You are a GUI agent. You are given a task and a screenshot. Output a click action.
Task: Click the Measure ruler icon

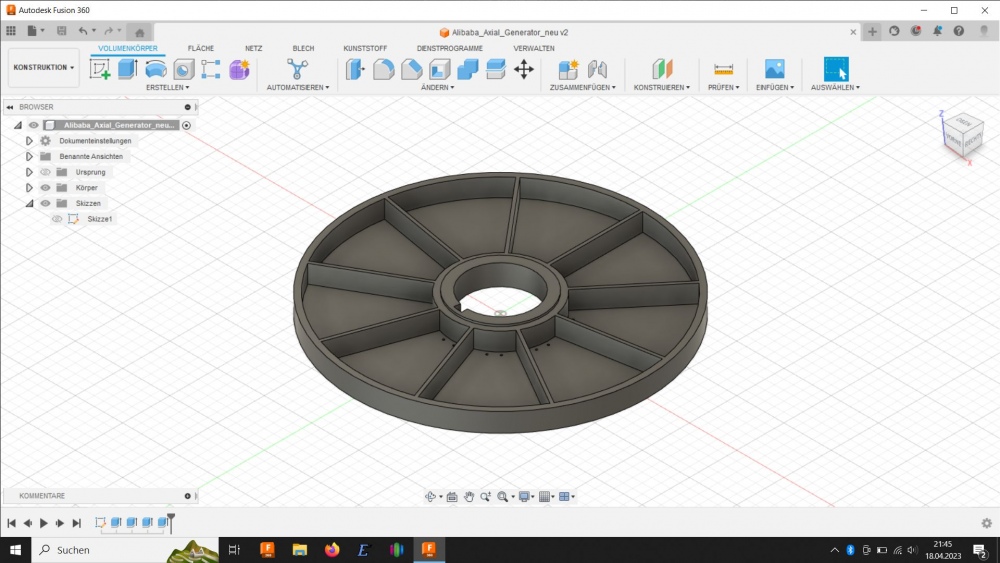(x=723, y=69)
